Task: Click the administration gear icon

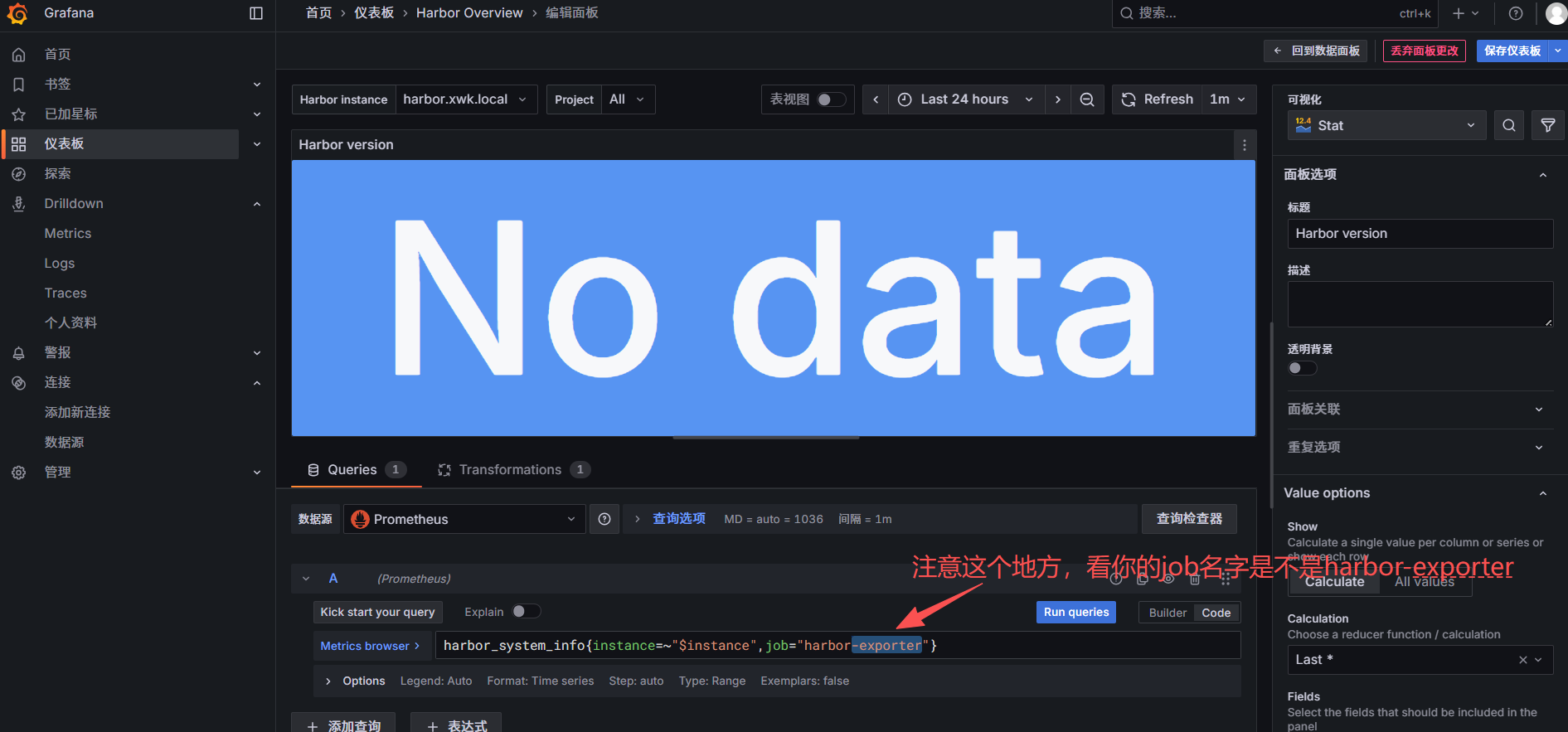Action: tap(19, 472)
